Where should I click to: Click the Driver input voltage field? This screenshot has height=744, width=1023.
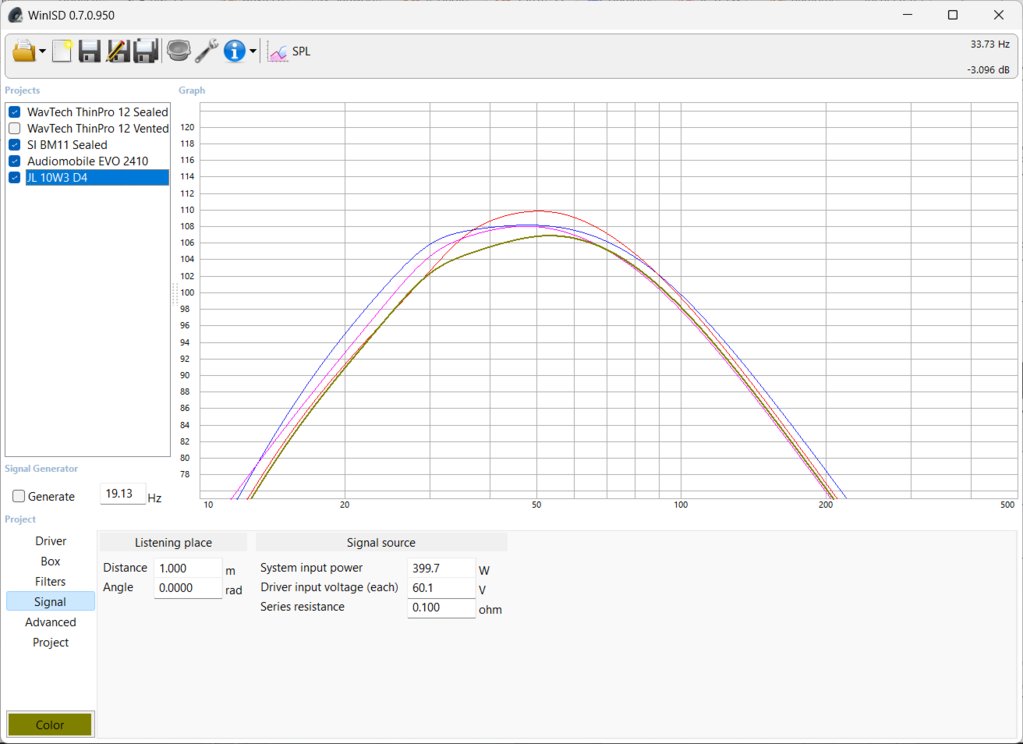coord(441,588)
